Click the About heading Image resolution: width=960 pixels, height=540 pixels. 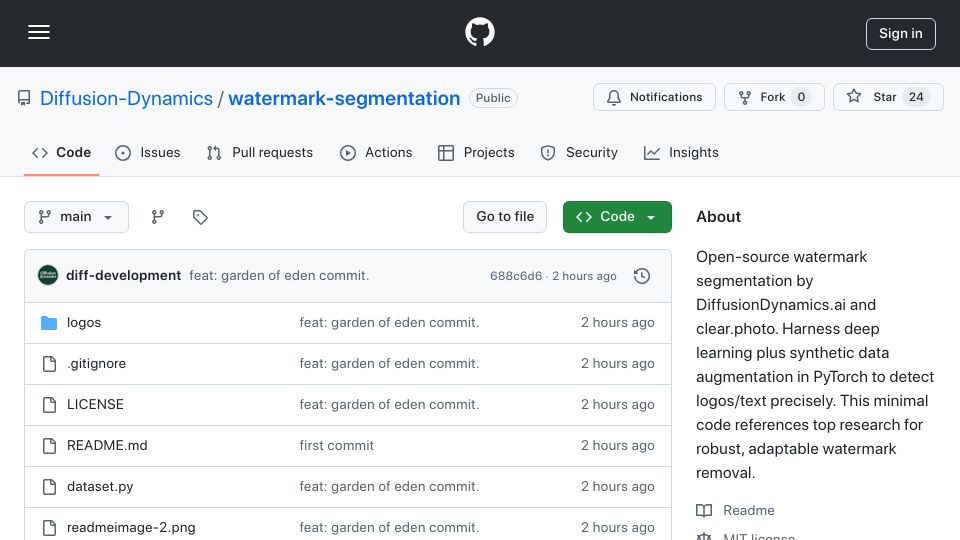tap(718, 217)
